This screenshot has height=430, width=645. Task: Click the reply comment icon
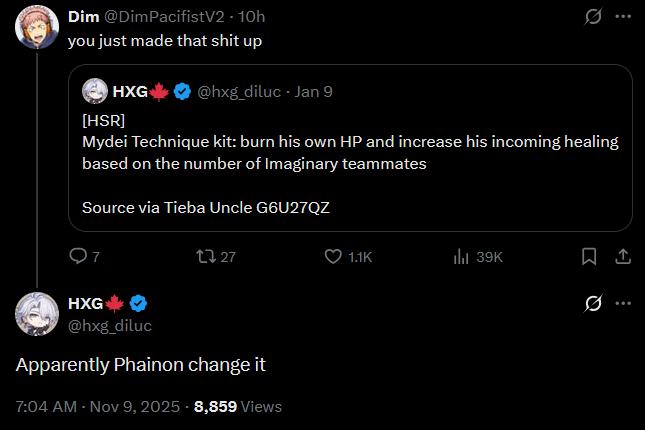click(78, 257)
